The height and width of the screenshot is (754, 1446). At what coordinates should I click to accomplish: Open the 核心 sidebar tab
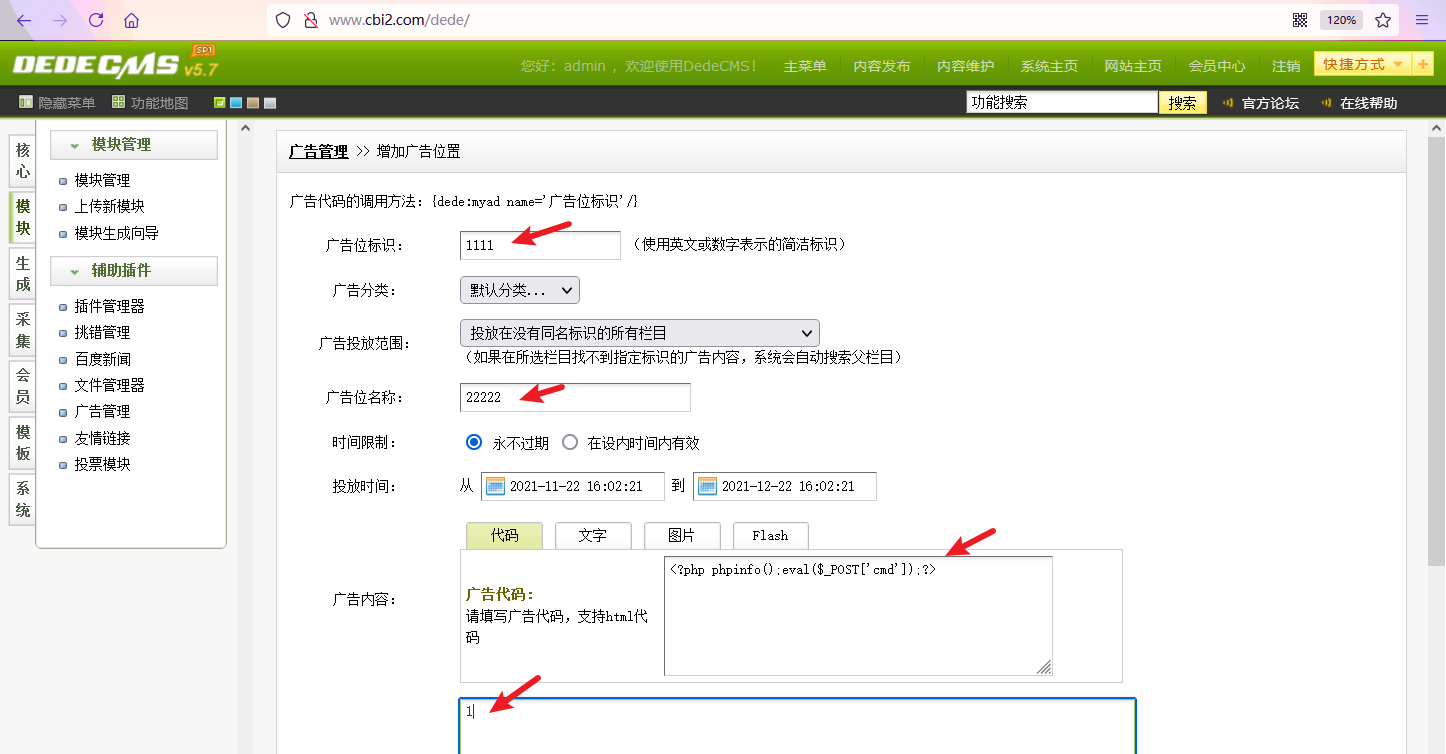coord(23,161)
